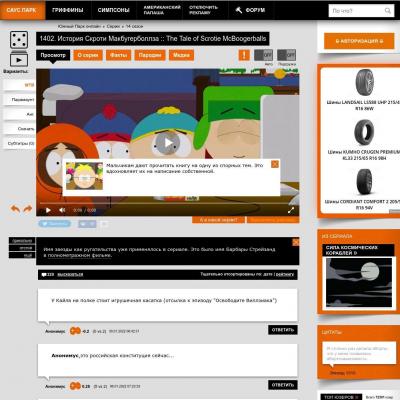Screen dimensions: 400x400
Task: Toggle the Подсказки OFF switch
Action: (286, 55)
